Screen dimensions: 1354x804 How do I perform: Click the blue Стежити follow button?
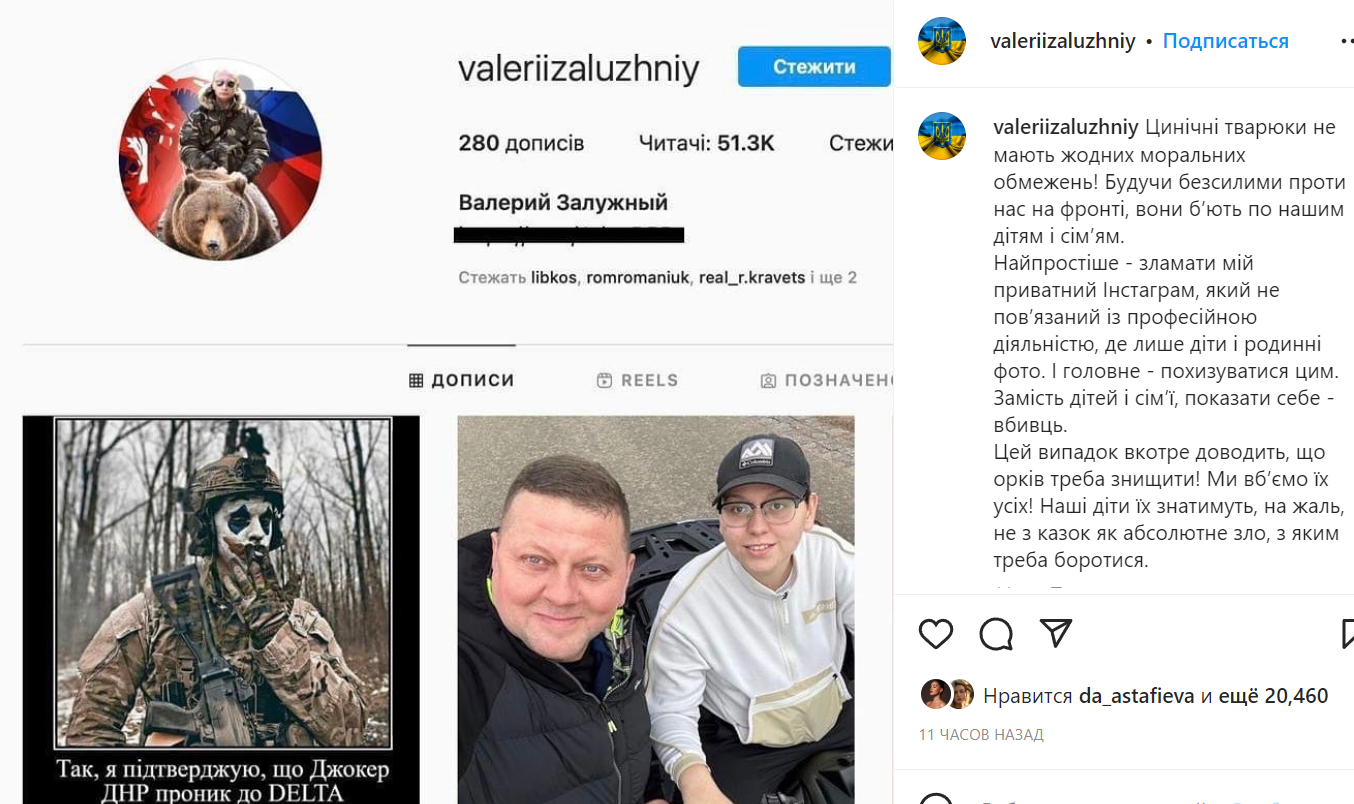[814, 67]
